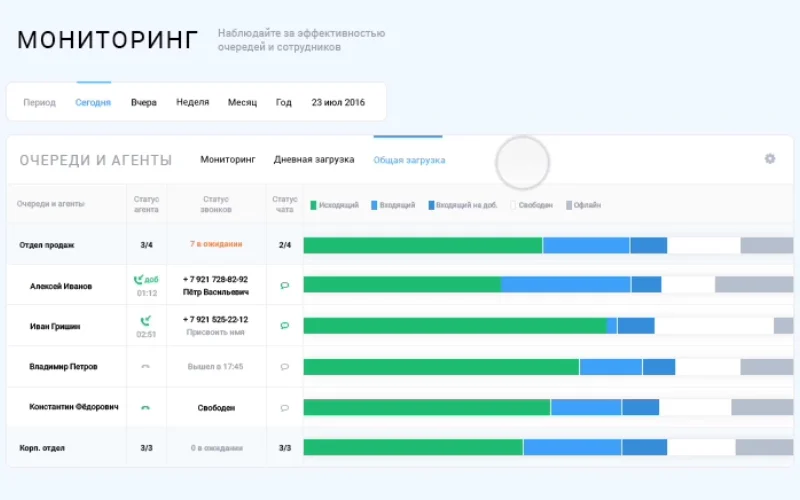Click Алексей Иванов's active call phone icon
The width and height of the screenshot is (800, 500).
[138, 280]
